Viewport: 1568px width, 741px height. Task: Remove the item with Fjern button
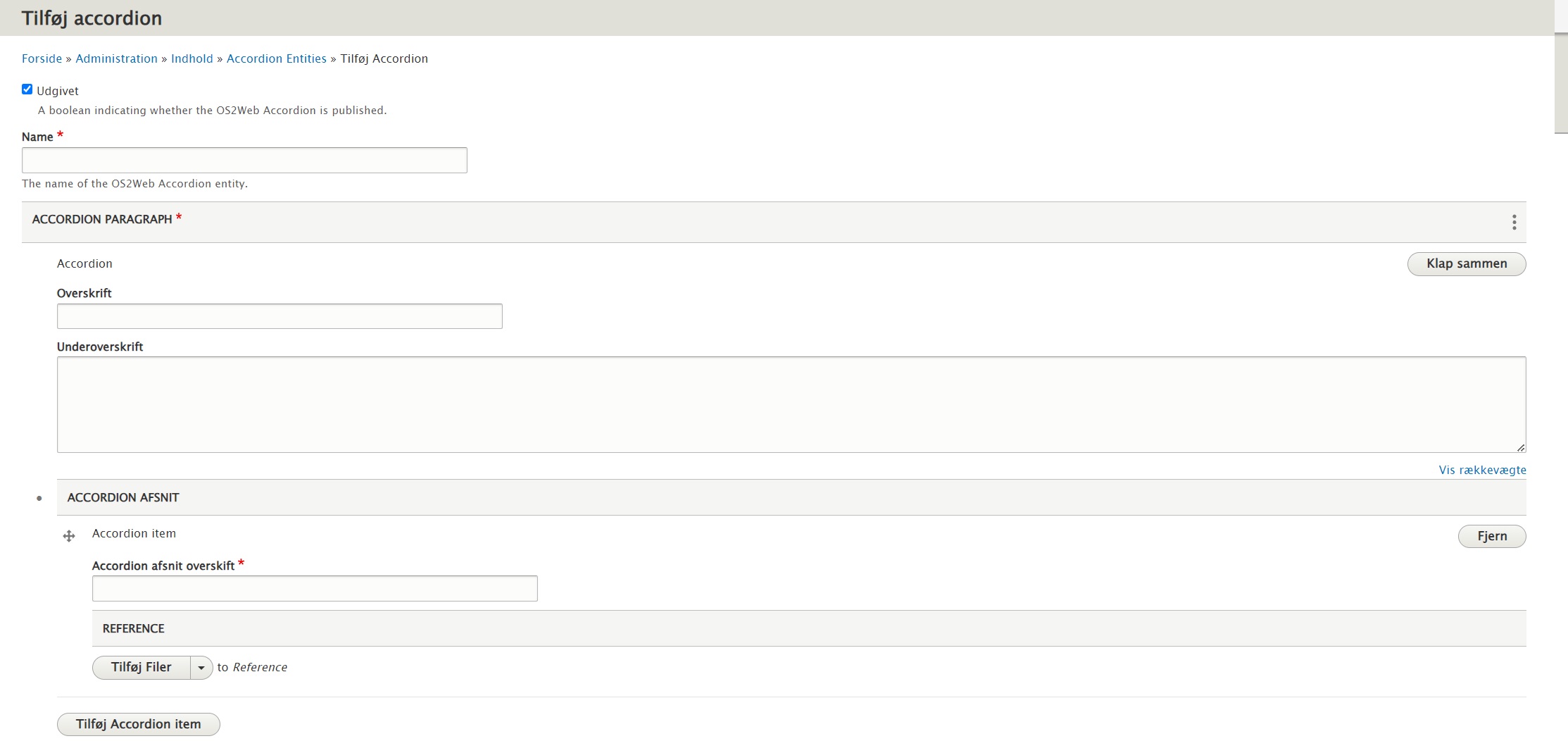(1491, 537)
